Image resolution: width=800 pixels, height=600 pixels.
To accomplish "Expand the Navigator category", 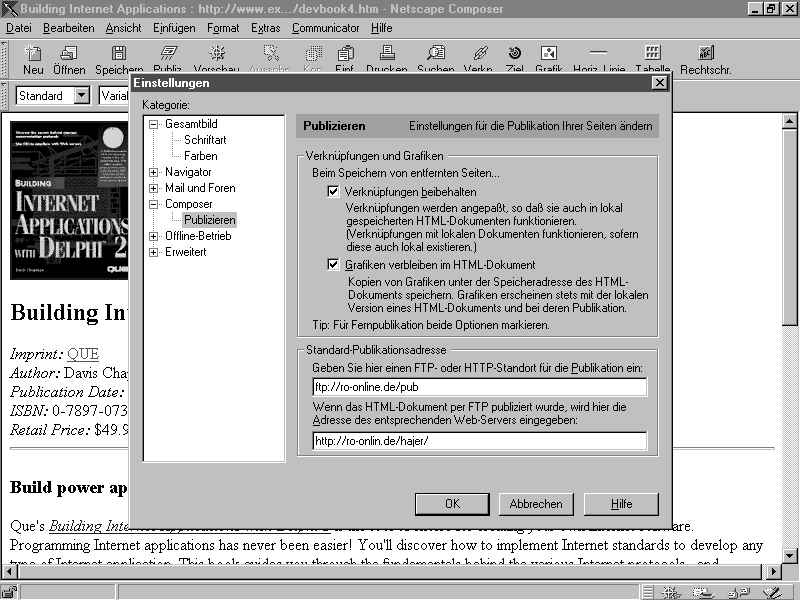I will (x=154, y=172).
